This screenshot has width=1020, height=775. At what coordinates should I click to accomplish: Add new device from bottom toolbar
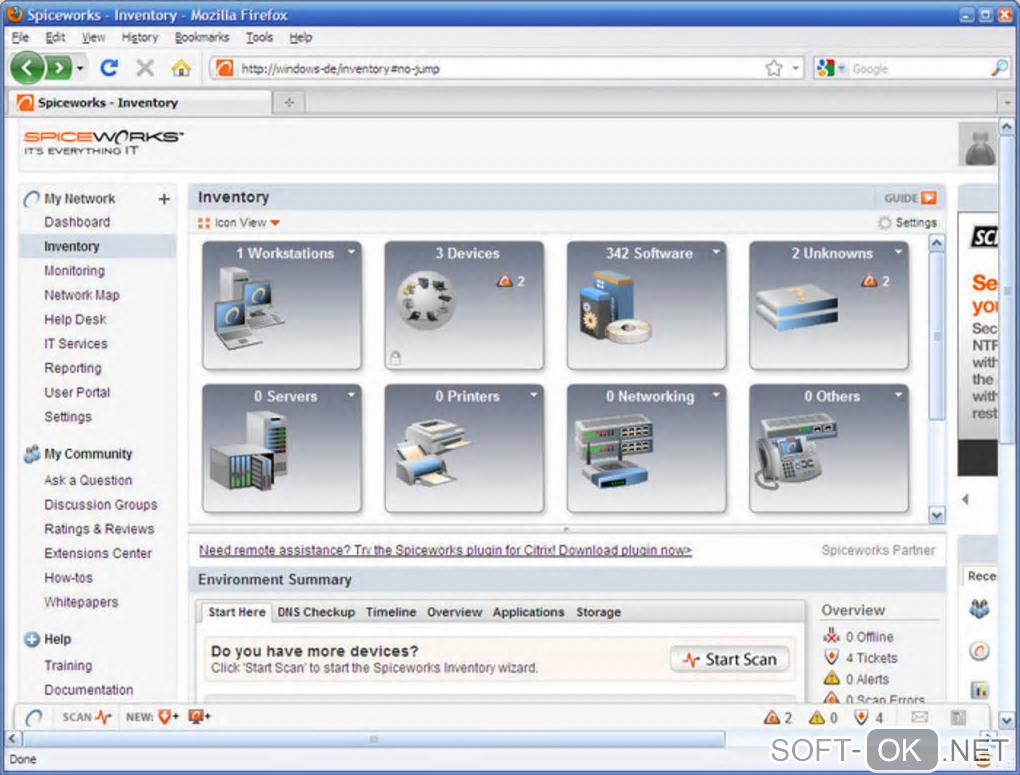199,716
